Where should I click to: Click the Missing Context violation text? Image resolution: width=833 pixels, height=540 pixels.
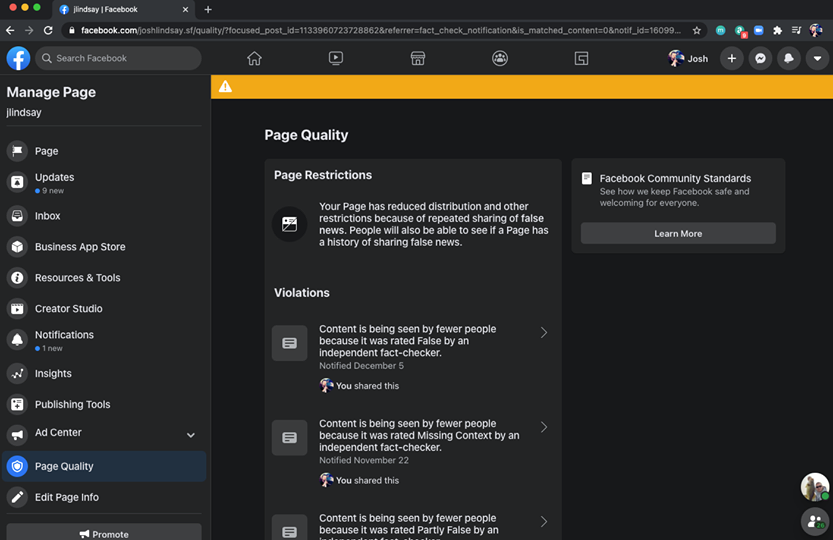[x=419, y=435]
